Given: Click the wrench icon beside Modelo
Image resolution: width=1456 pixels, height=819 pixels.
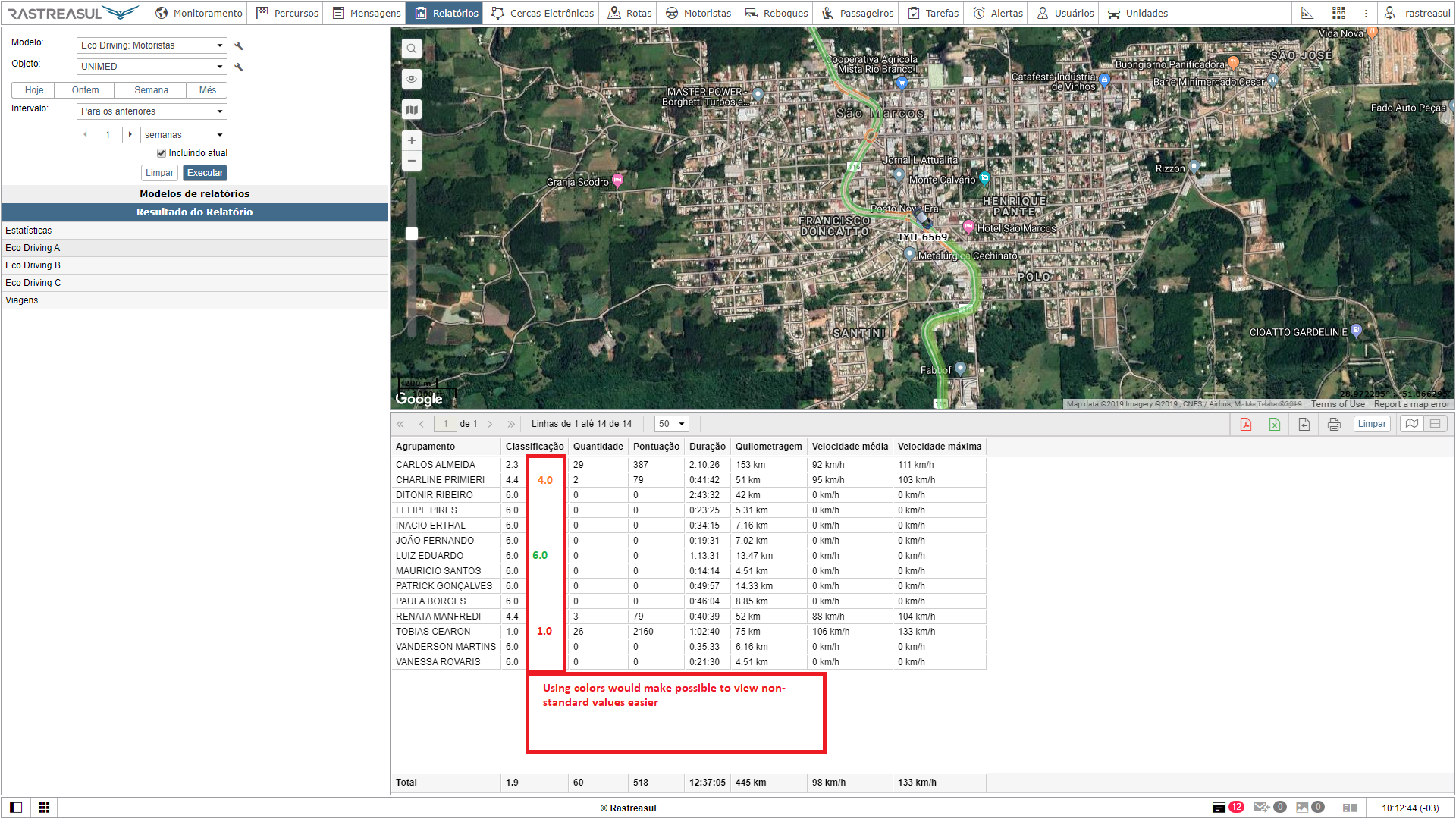Looking at the screenshot, I should point(239,46).
